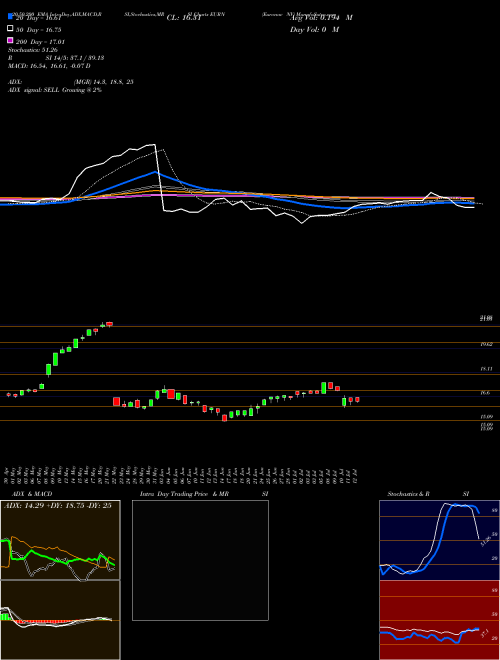Click the 'ADX & MACD' panel title
The image size is (500, 660).
pyautogui.click(x=32, y=494)
